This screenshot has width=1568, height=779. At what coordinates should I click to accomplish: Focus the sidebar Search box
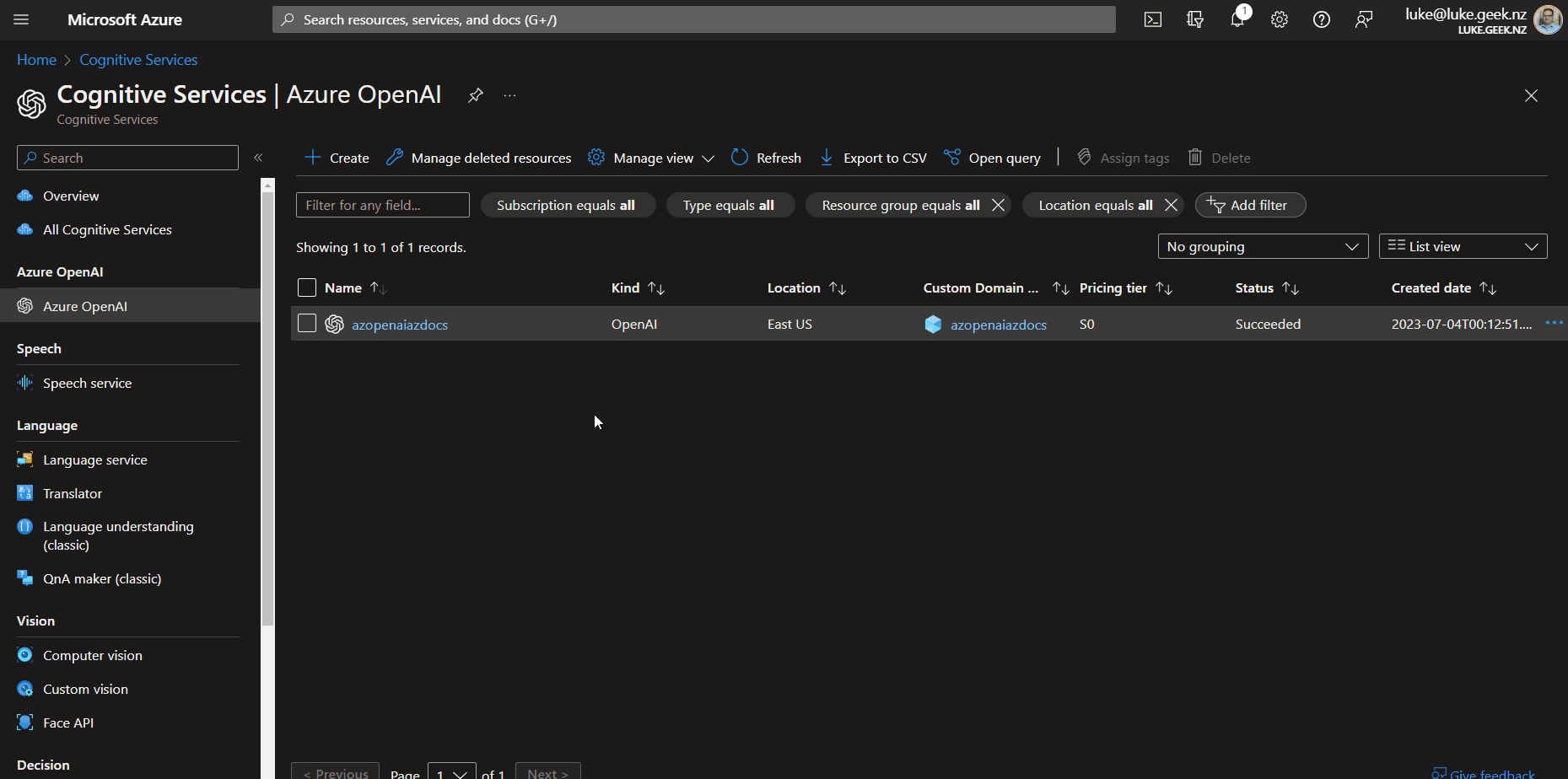(127, 158)
